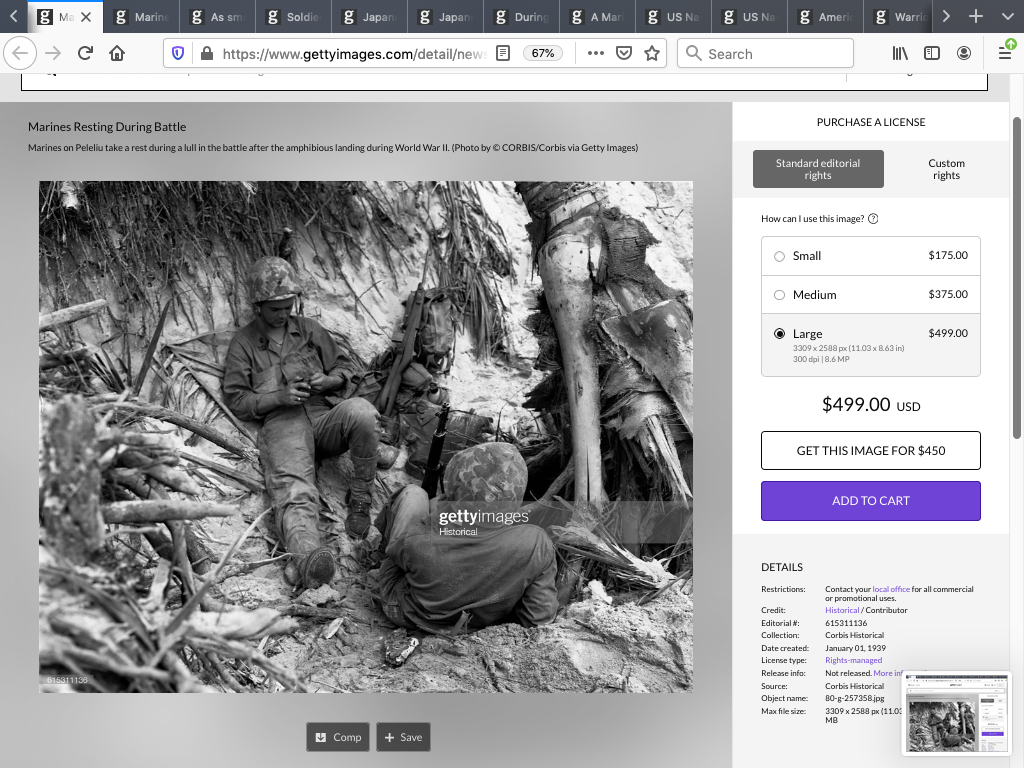Screen dimensions: 1024x768
Task: Open the tracking protection shield icon
Action: [179, 54]
